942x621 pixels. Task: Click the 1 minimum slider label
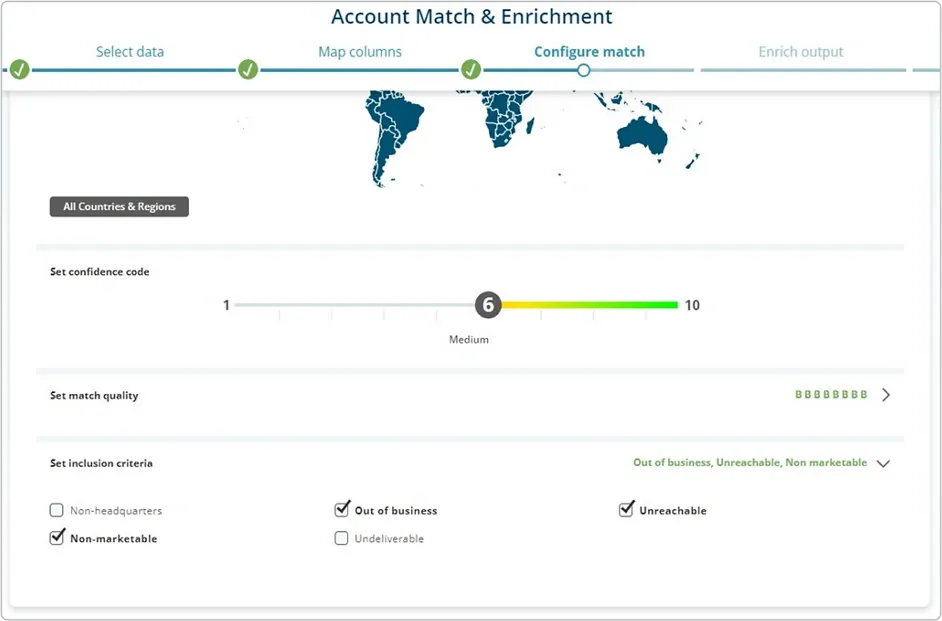pos(226,305)
